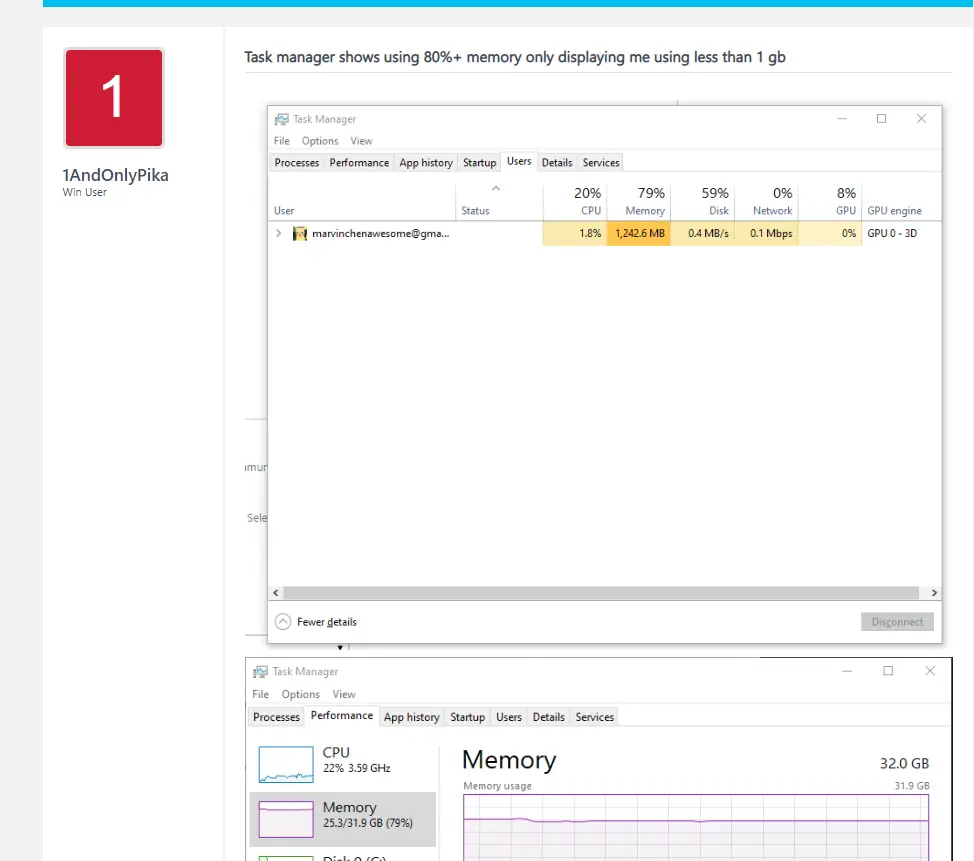Select the CPU 22% 3.59 GHz performance item
974x861 pixels.
343,763
